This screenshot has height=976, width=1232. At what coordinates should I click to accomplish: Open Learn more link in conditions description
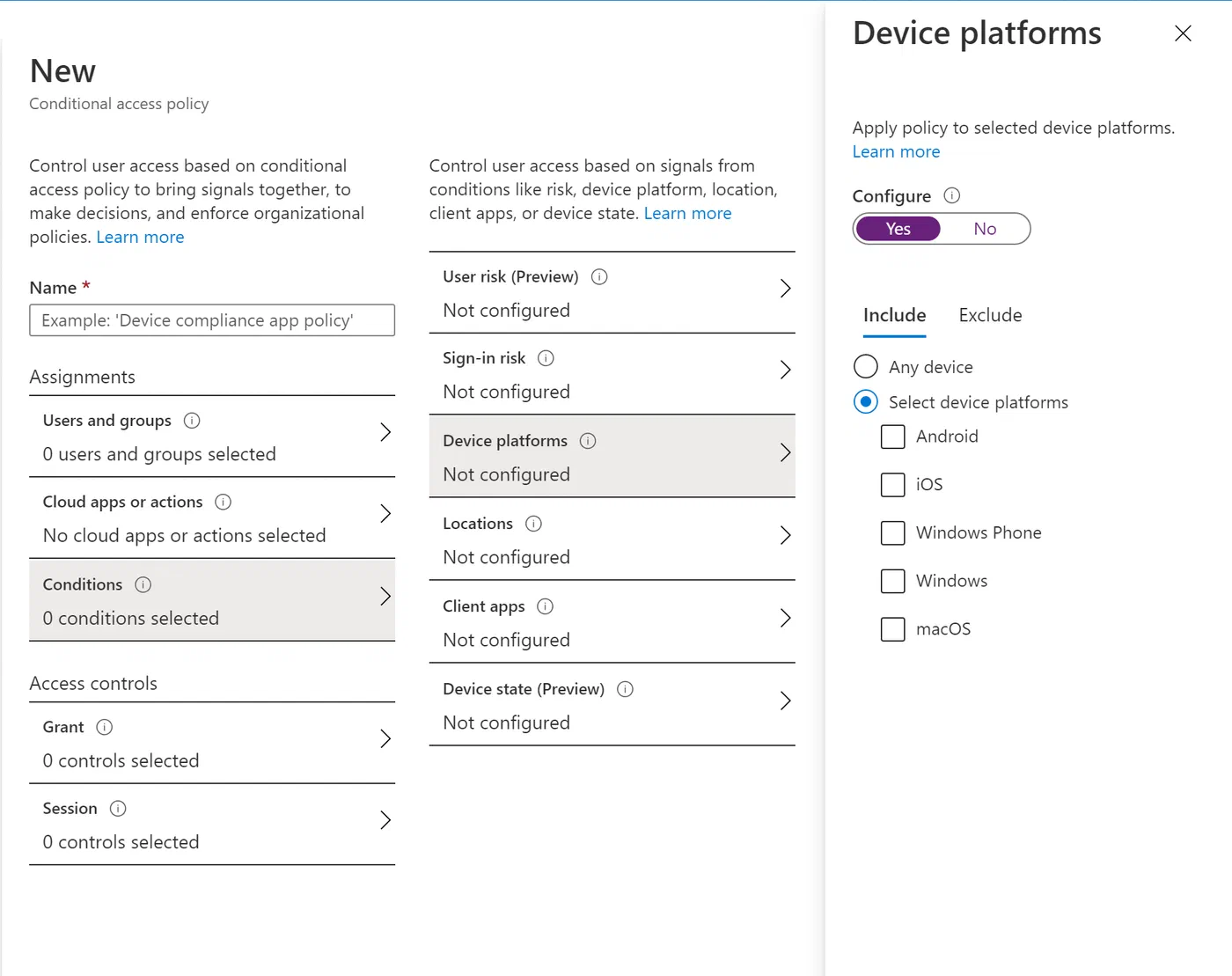coord(688,213)
